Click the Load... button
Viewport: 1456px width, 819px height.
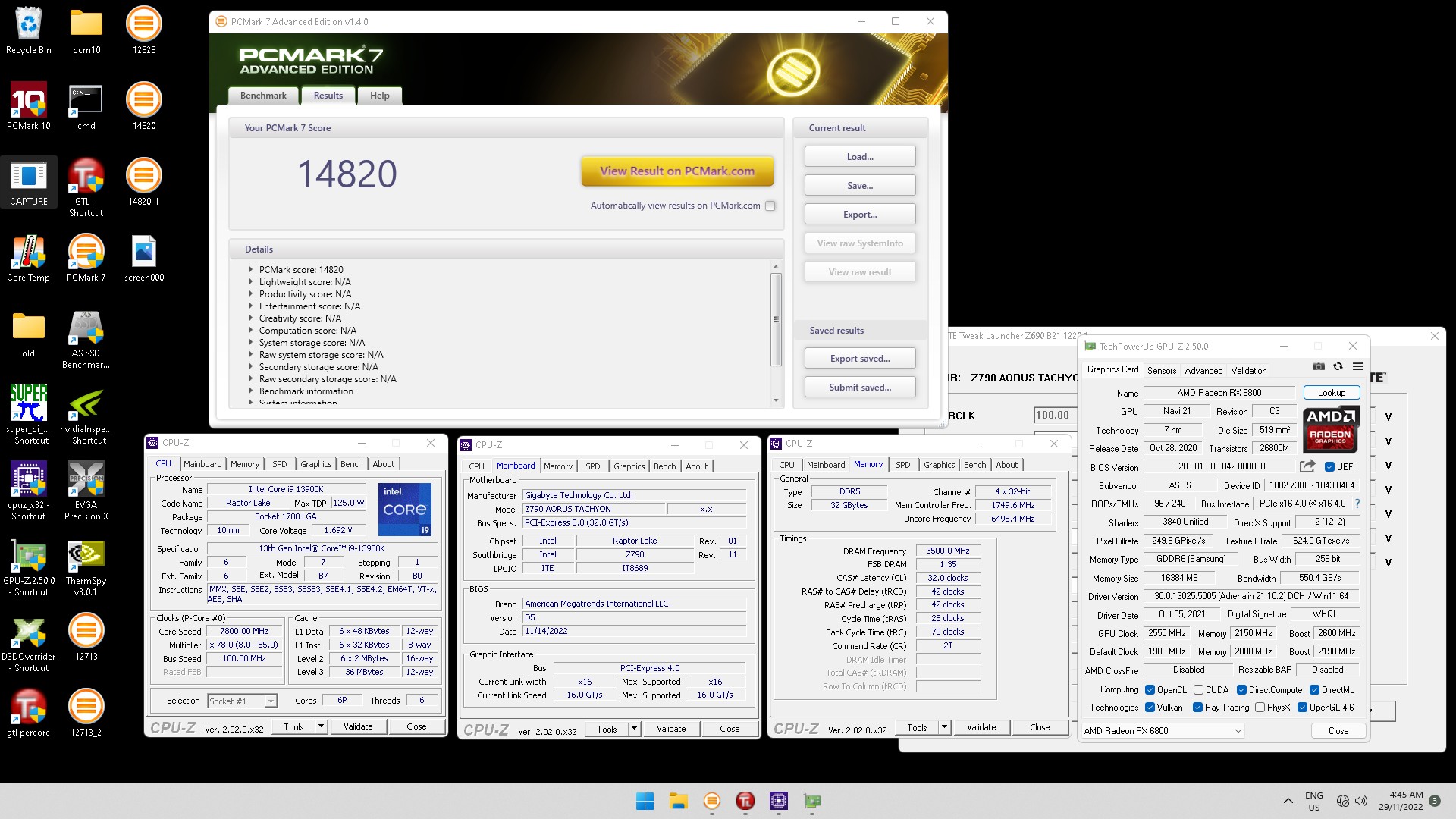coord(860,157)
